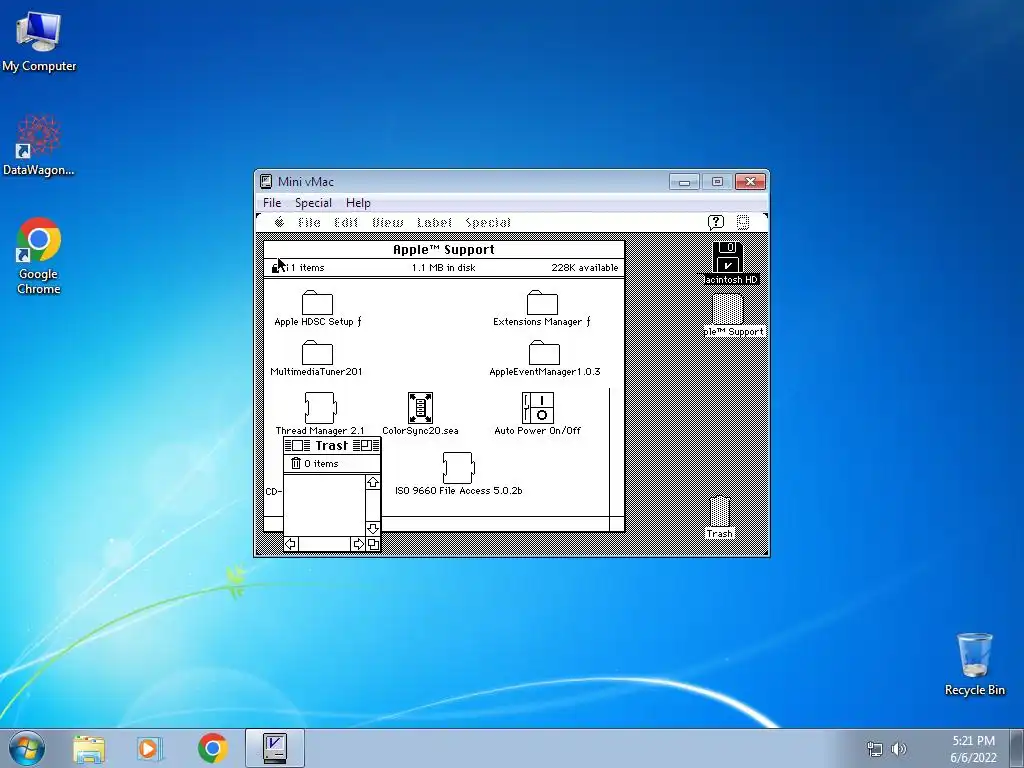The image size is (1024, 768).
Task: Open the Mini vMac Special menu
Action: tap(313, 202)
